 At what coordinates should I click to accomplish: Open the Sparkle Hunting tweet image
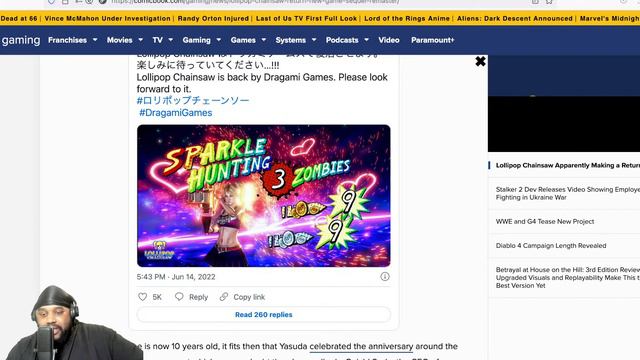pos(264,196)
